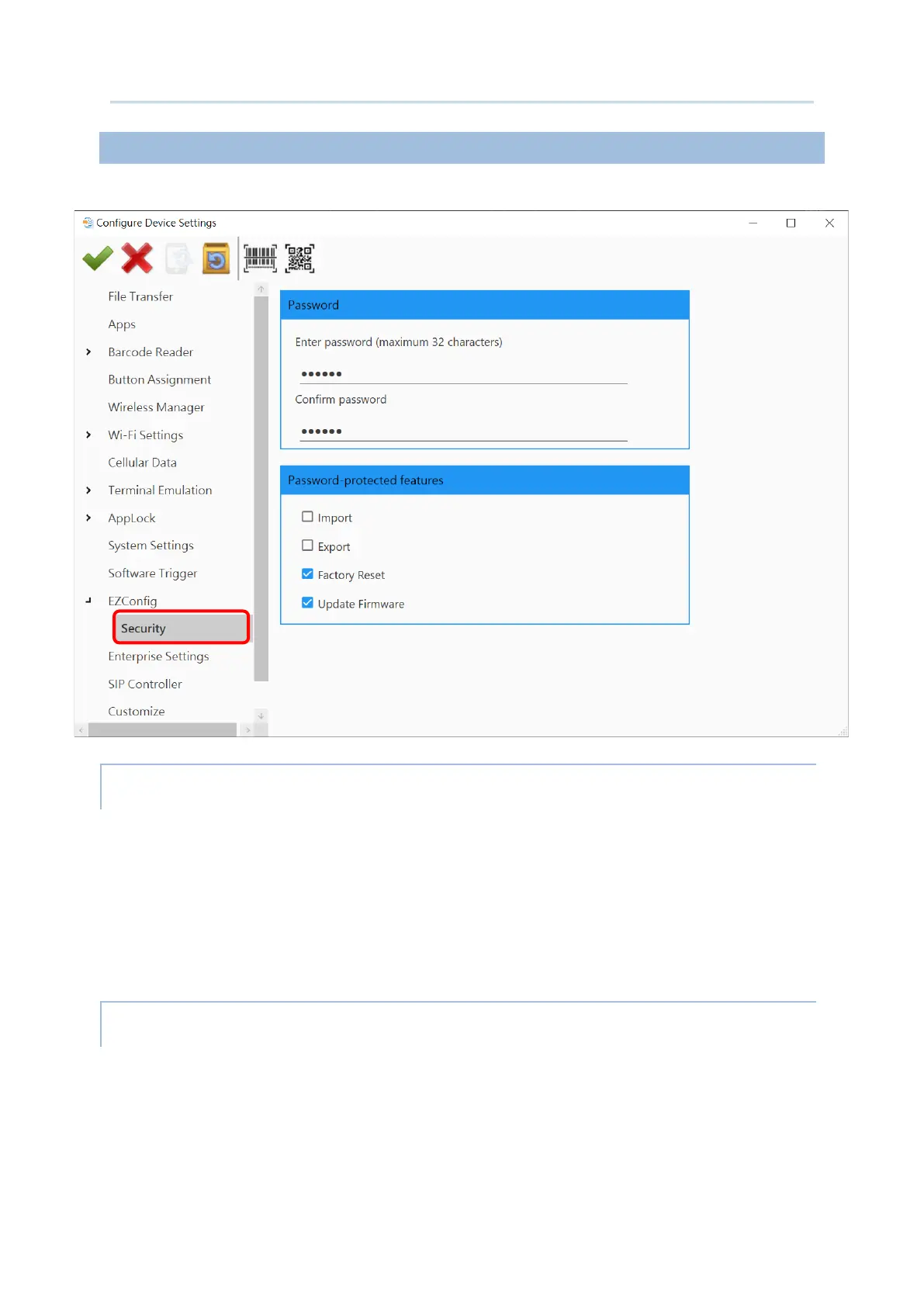Click the 'Confirm password' label
This screenshot has width=924, height=1306.
341,400
